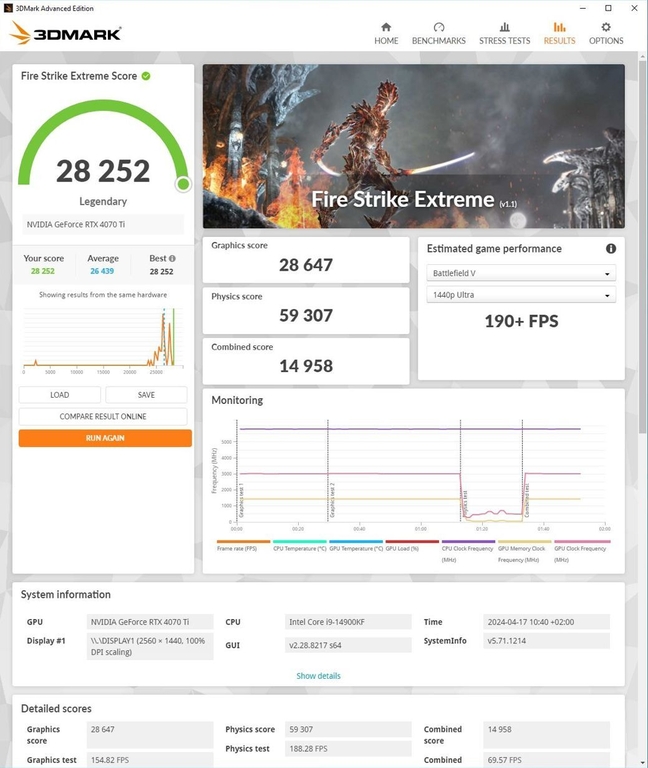The height and width of the screenshot is (768, 648).
Task: Click the Physics test 188.28 FPS value
Action: point(348,748)
